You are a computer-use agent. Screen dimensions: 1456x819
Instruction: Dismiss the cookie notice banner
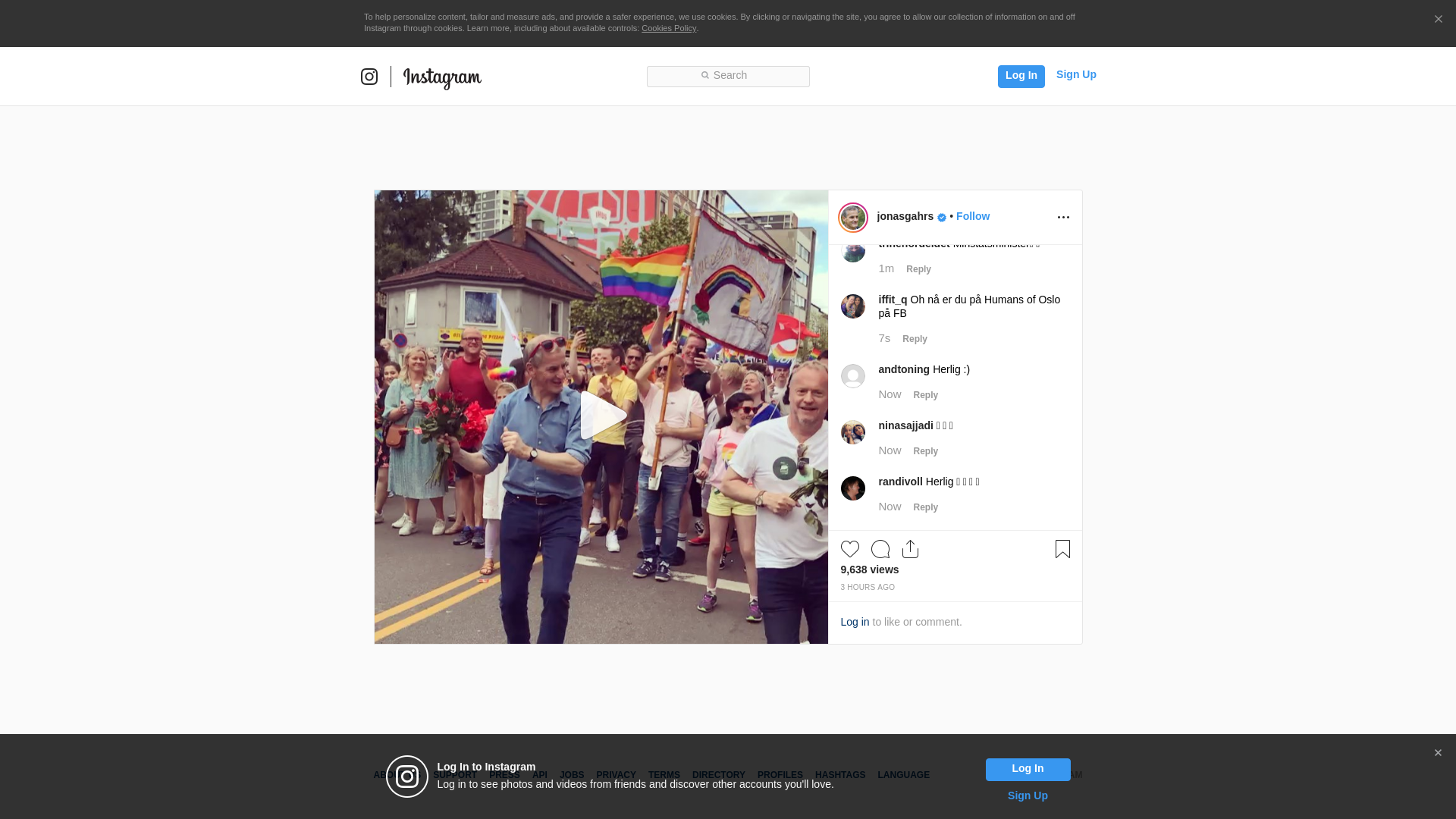(x=1438, y=20)
